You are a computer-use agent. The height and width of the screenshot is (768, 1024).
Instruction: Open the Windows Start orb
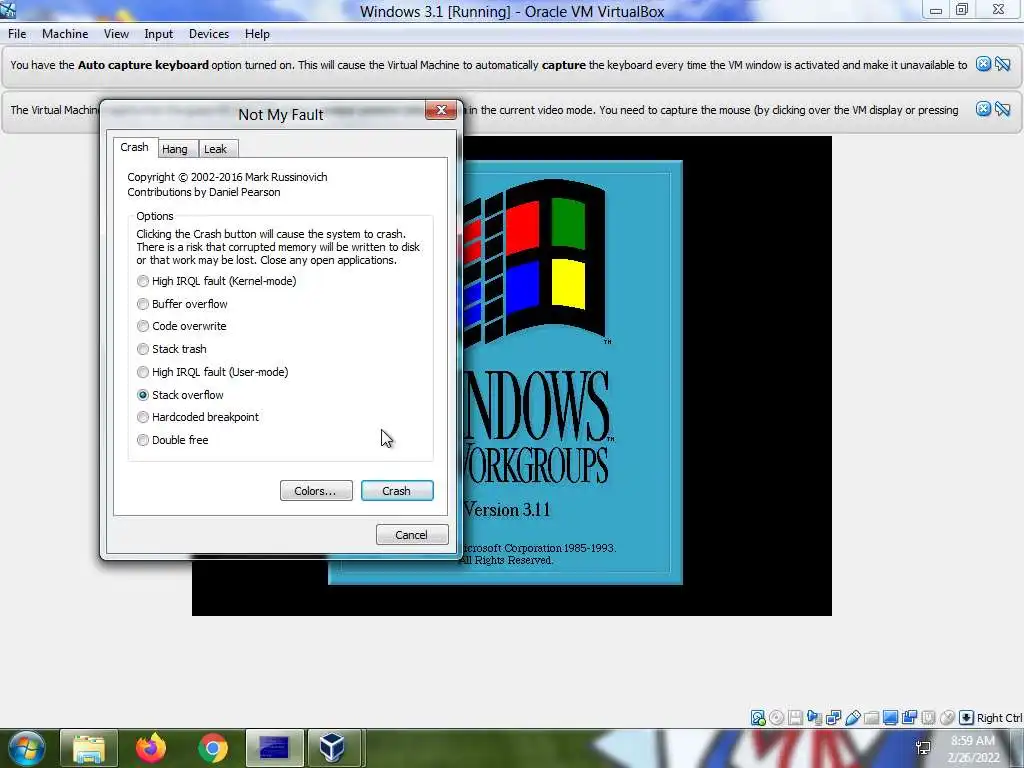click(27, 748)
